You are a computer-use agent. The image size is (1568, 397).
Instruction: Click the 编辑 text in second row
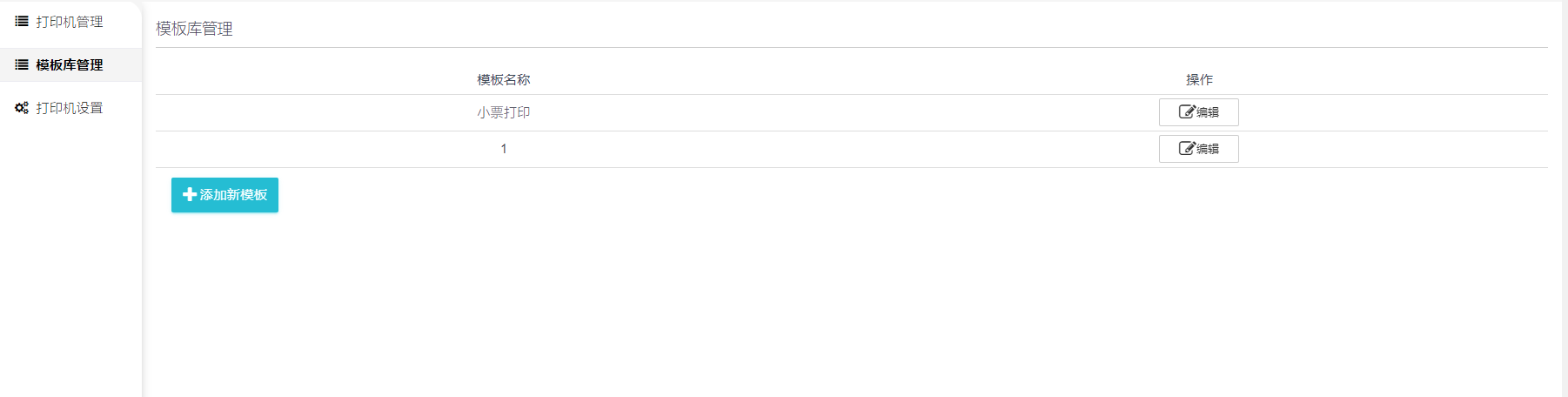click(x=1208, y=149)
